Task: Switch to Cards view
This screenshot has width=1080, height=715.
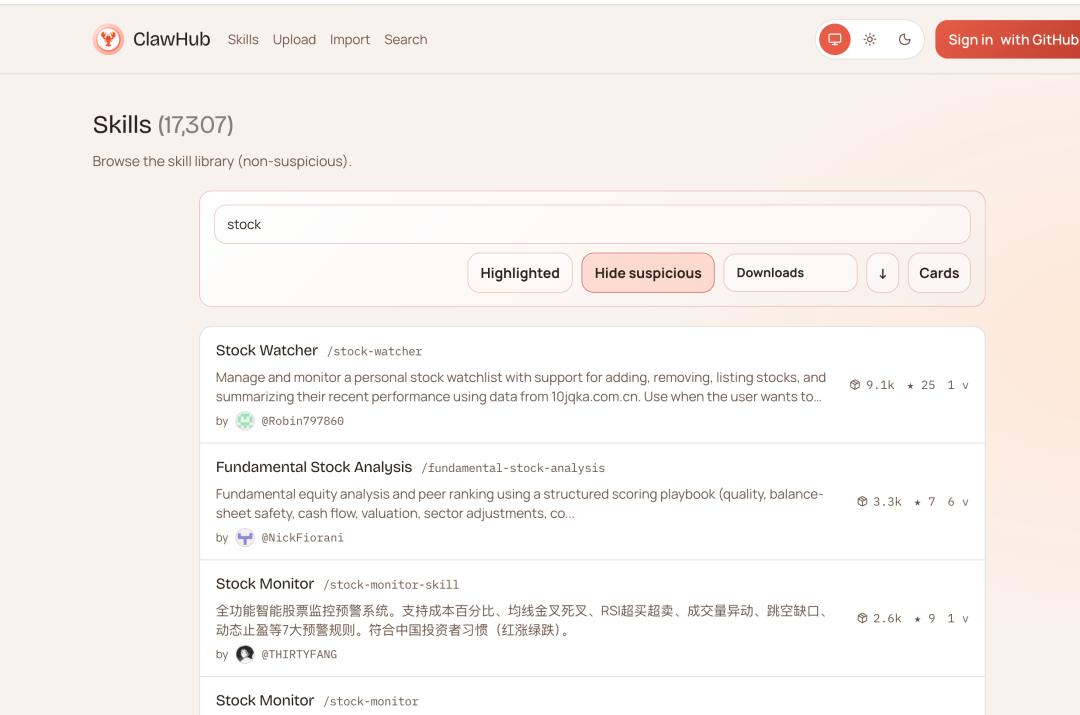Action: [x=939, y=273]
